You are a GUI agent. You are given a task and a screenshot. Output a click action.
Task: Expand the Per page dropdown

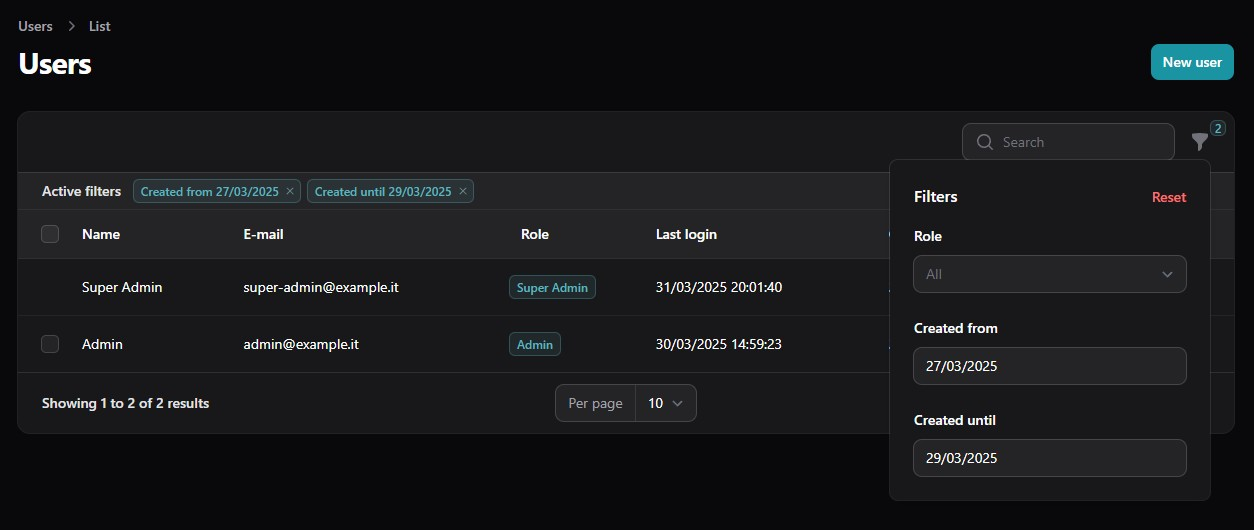pos(665,403)
